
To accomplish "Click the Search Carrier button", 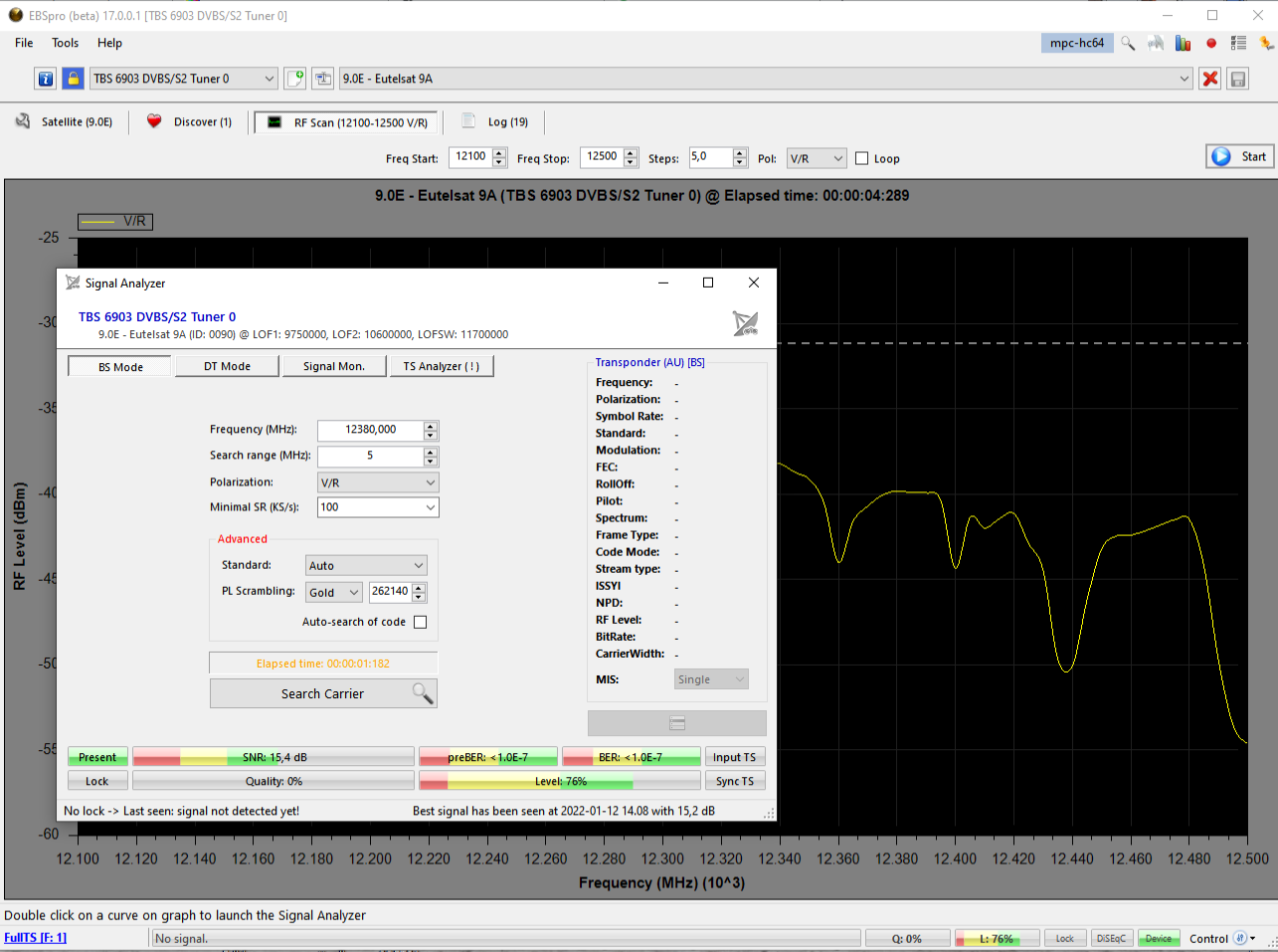I will click(323, 693).
